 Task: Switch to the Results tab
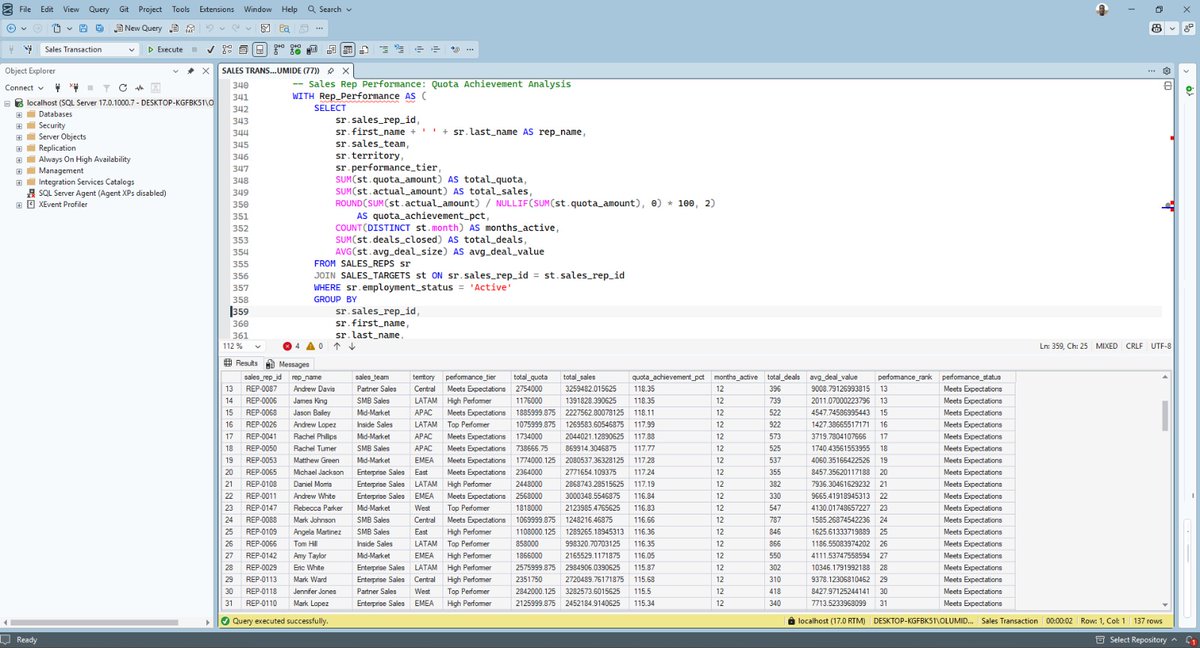click(x=241, y=364)
